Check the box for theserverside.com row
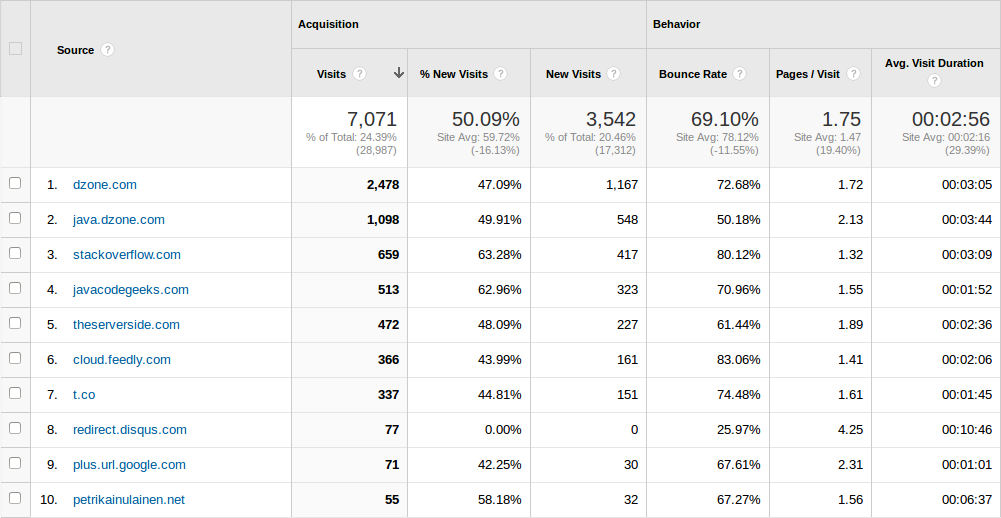This screenshot has height=518, width=1001. pos(15,323)
